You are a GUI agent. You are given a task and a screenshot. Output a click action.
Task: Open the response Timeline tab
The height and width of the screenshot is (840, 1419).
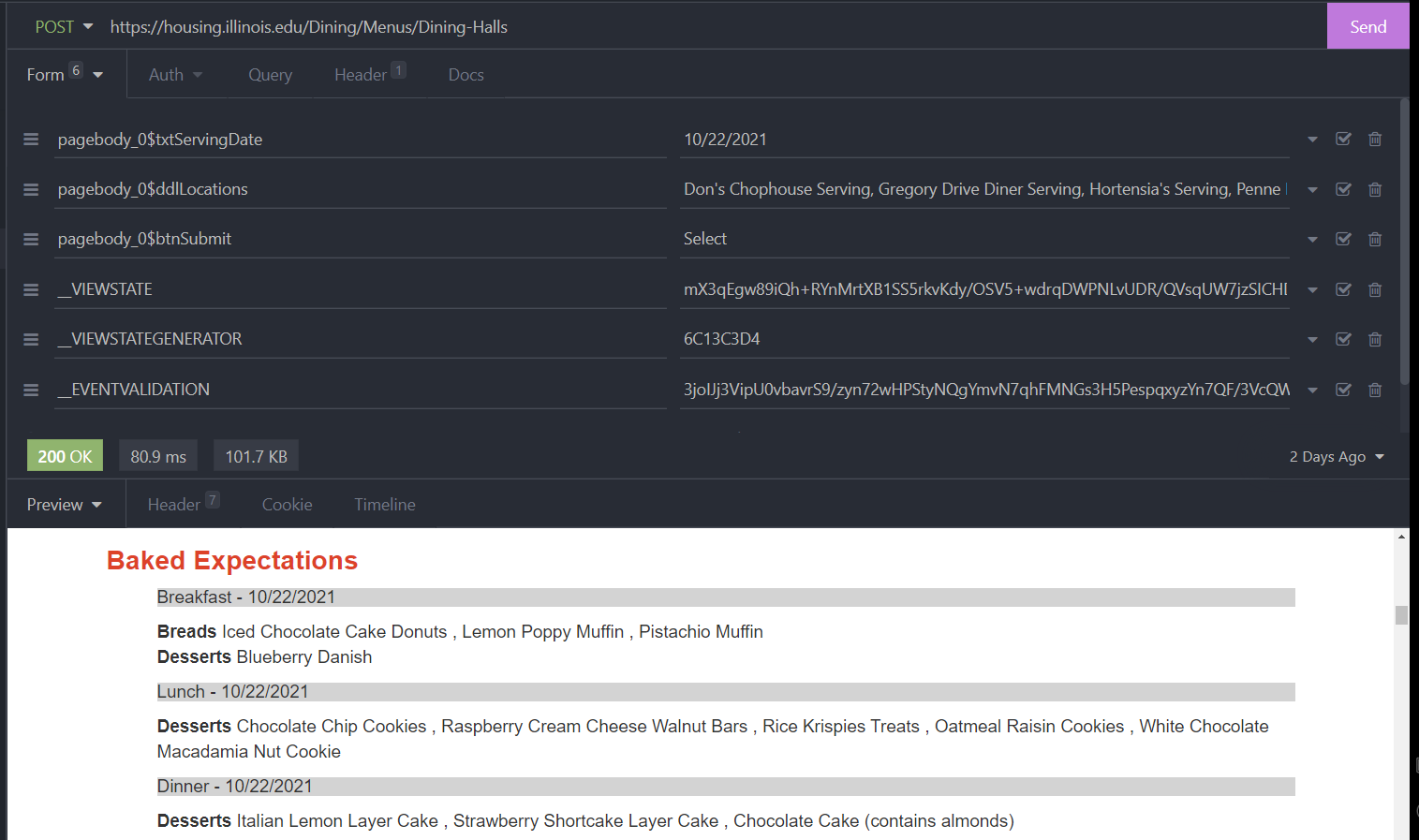pyautogui.click(x=385, y=505)
